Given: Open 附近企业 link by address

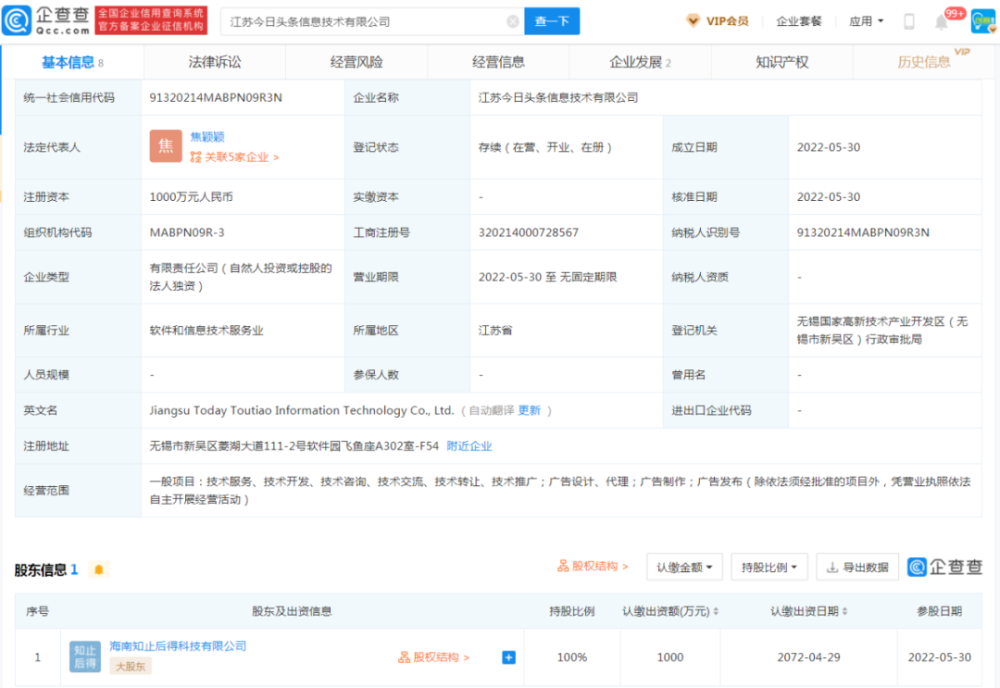Looking at the screenshot, I should 469,446.
